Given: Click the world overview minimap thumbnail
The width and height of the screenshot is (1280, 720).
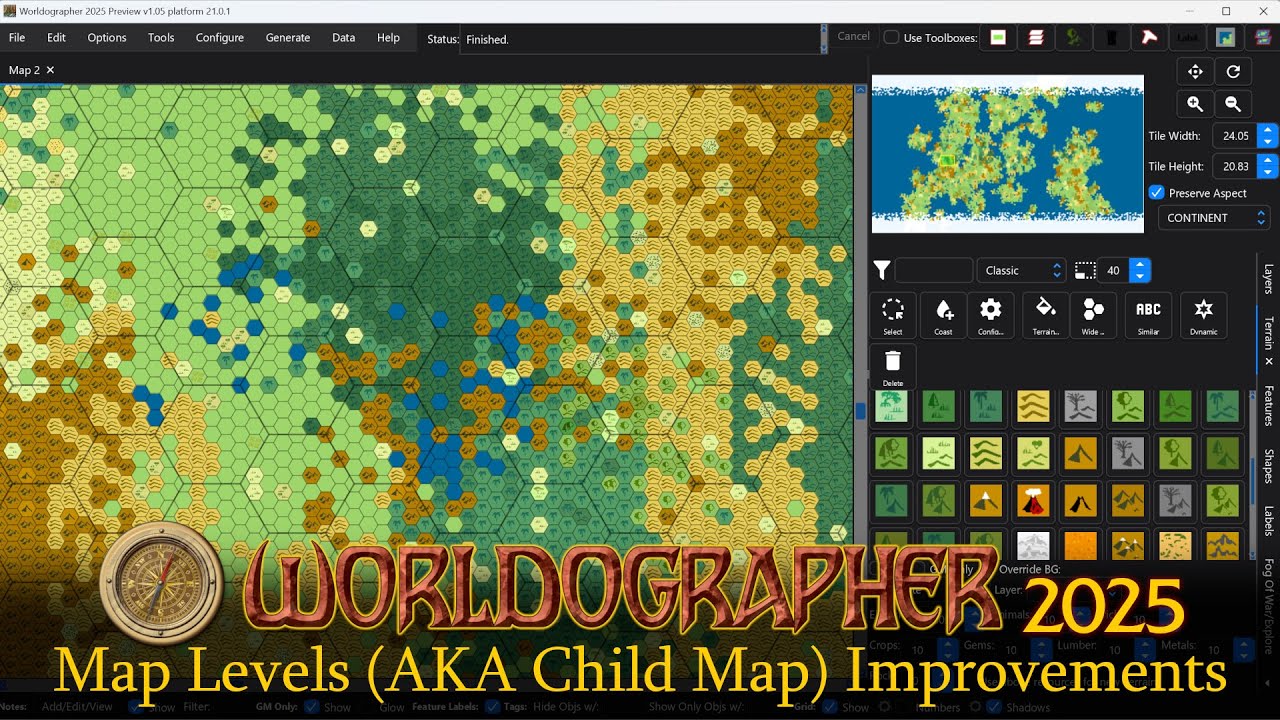Looking at the screenshot, I should pos(1008,154).
